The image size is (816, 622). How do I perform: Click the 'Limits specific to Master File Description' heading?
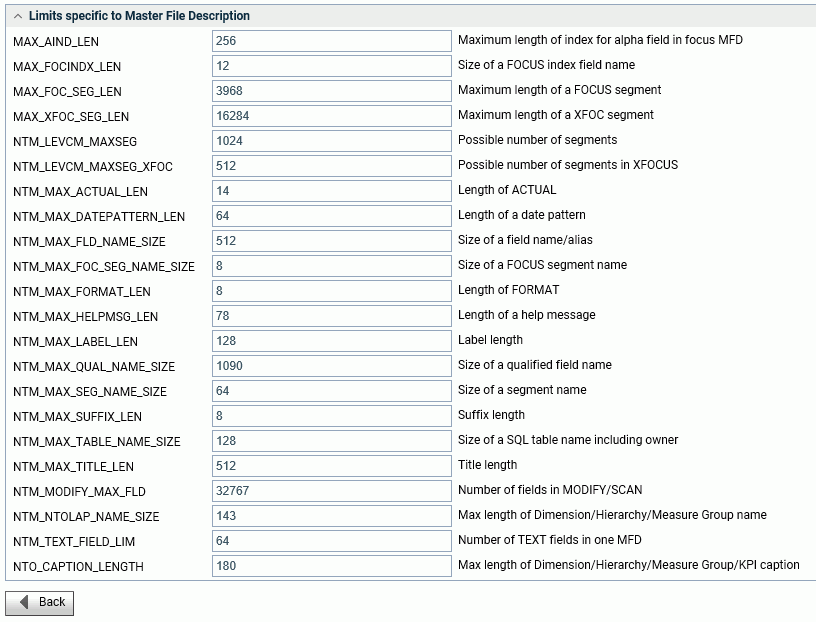tap(139, 16)
